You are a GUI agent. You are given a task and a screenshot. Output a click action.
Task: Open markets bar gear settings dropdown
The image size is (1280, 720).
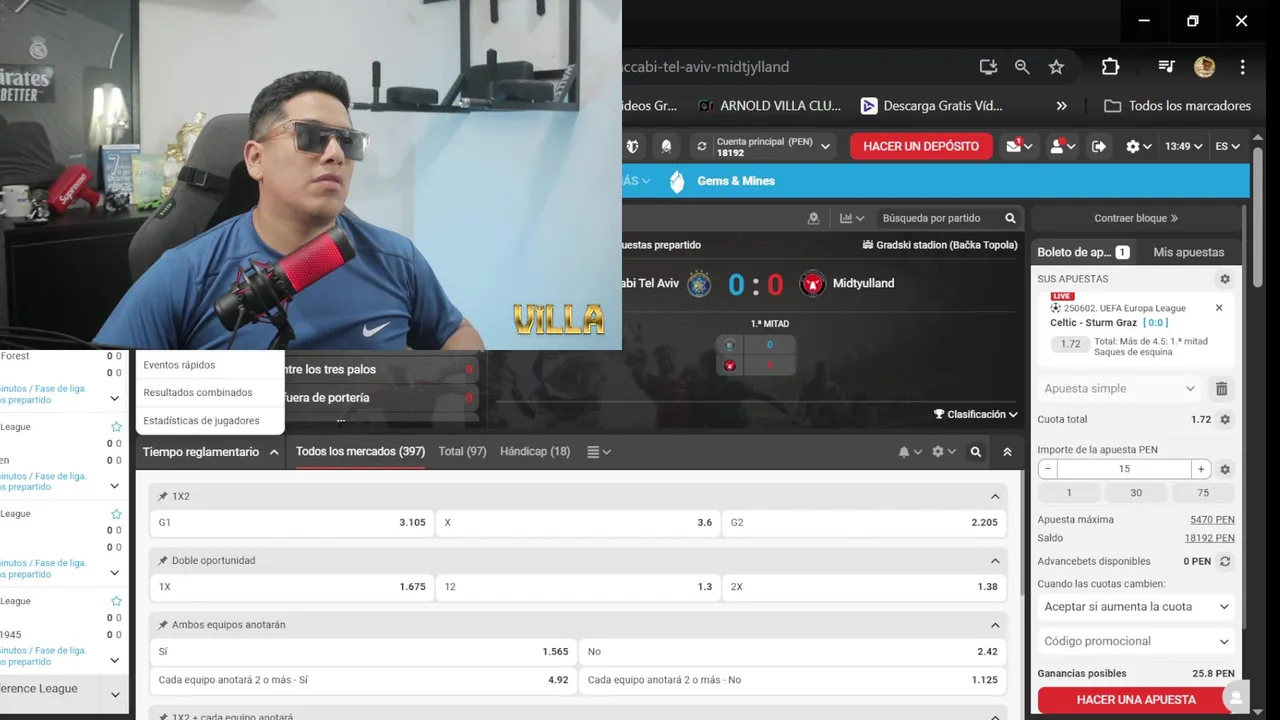pos(943,452)
